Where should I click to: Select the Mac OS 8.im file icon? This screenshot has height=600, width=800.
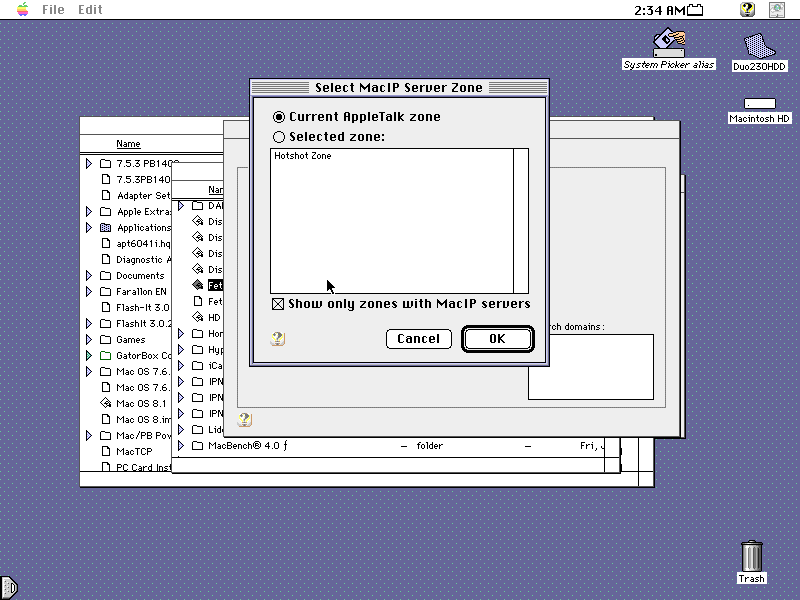[106, 419]
